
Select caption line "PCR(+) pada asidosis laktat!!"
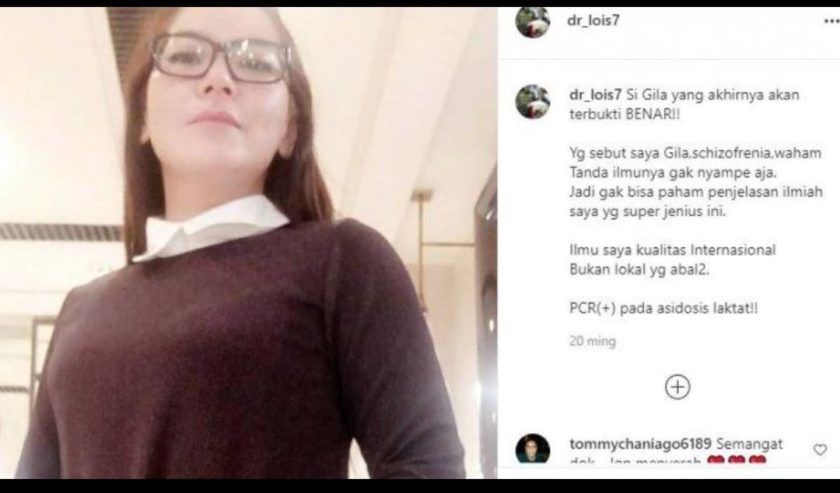pos(663,309)
